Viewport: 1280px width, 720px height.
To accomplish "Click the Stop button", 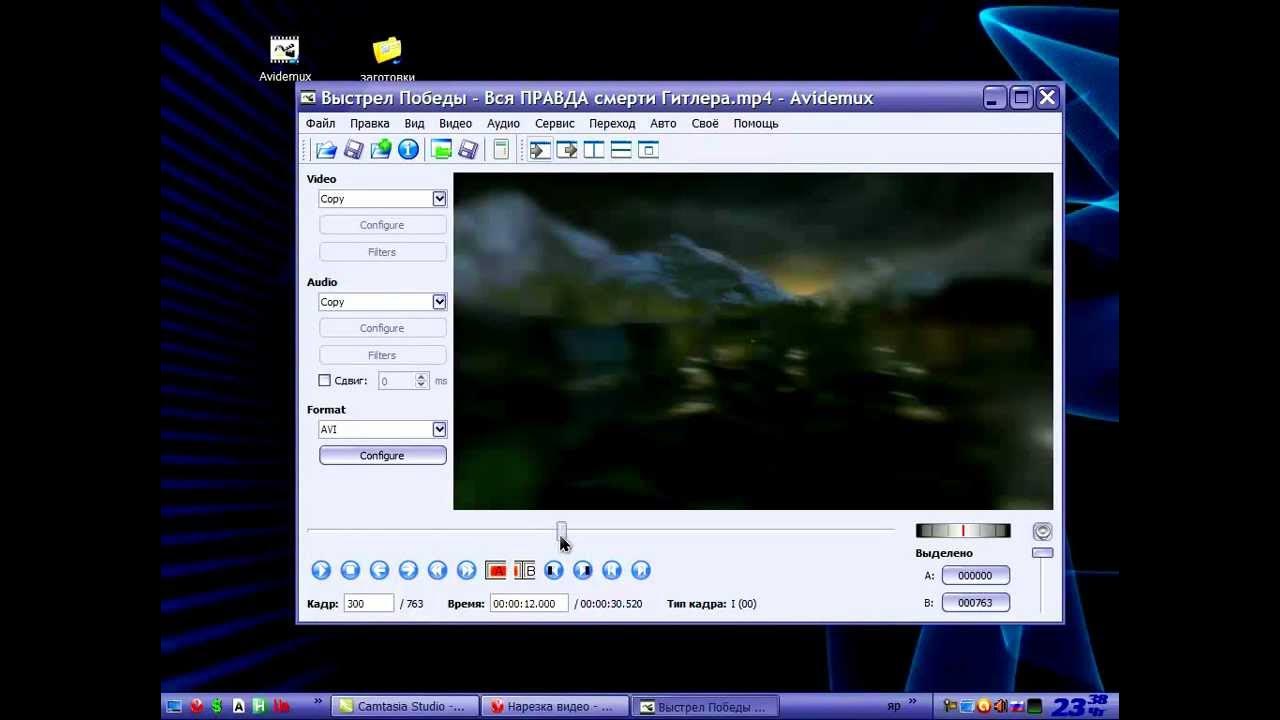I will (x=350, y=570).
